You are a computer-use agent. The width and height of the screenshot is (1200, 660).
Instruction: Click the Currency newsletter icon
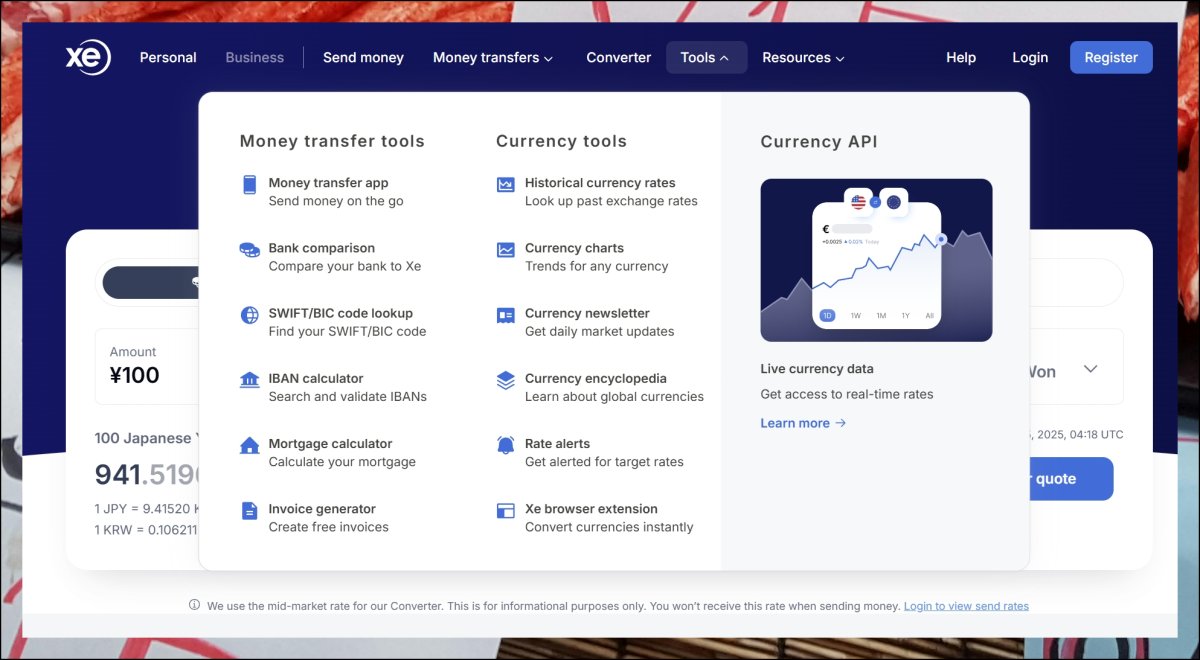tap(506, 315)
